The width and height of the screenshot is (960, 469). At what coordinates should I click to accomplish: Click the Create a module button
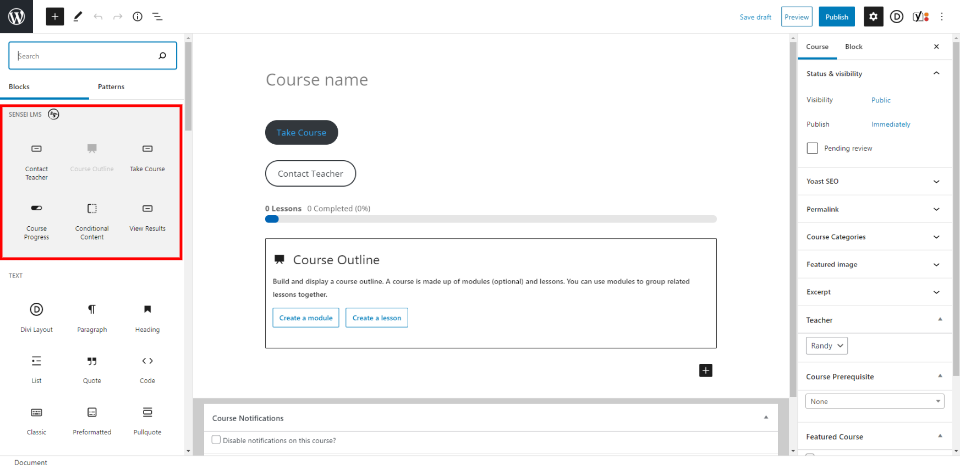coord(305,318)
